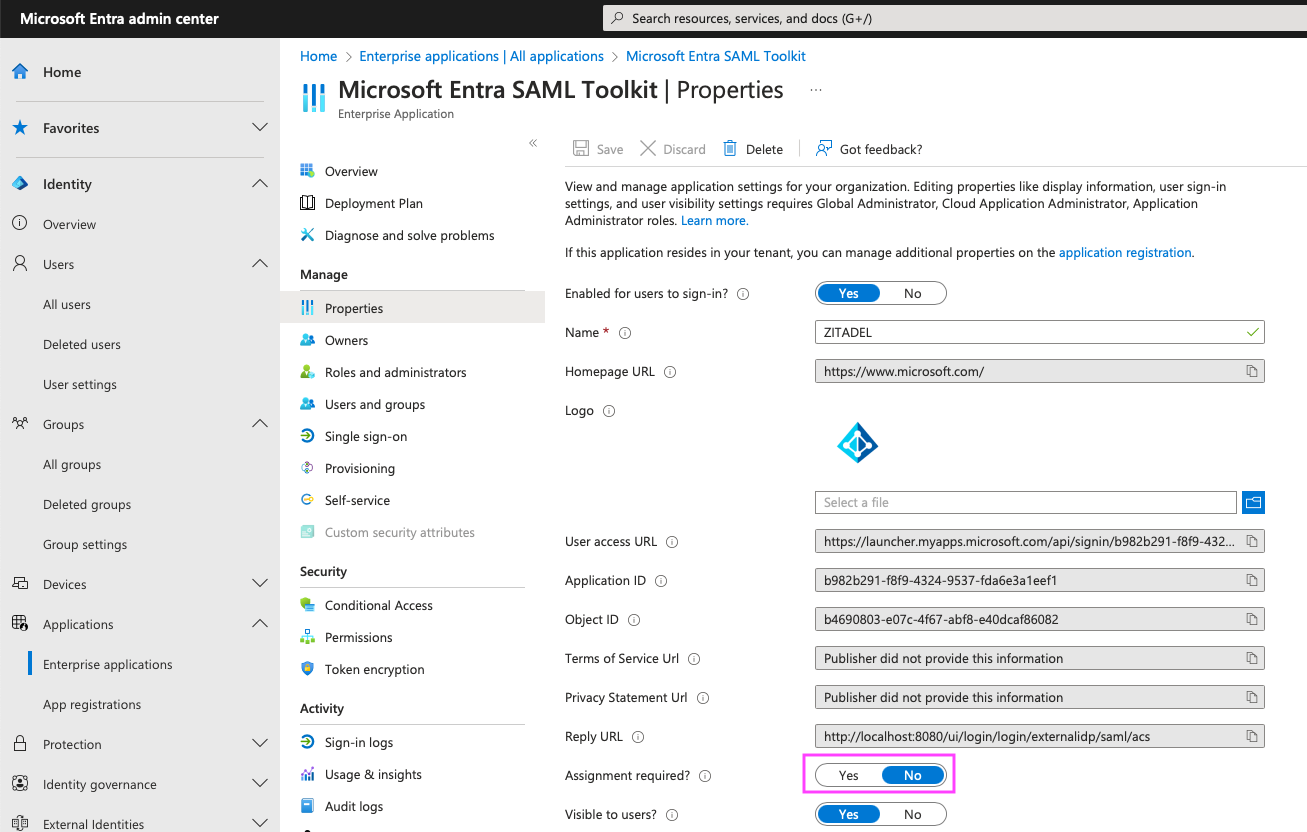Click the Home icon in the left navigation
The width and height of the screenshot is (1307, 832).
pyautogui.click(x=20, y=71)
